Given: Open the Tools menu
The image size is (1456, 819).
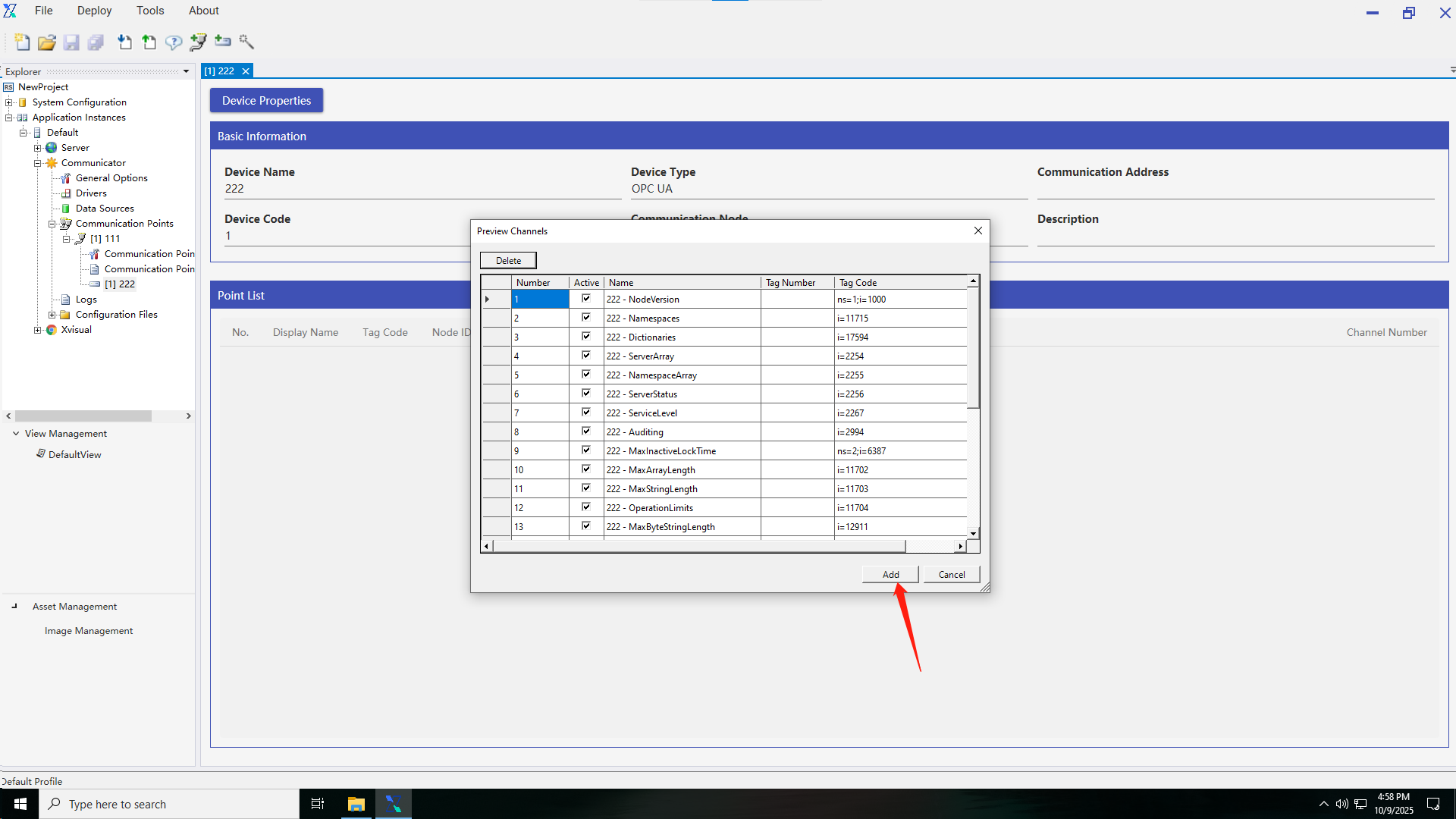Looking at the screenshot, I should click(x=150, y=11).
